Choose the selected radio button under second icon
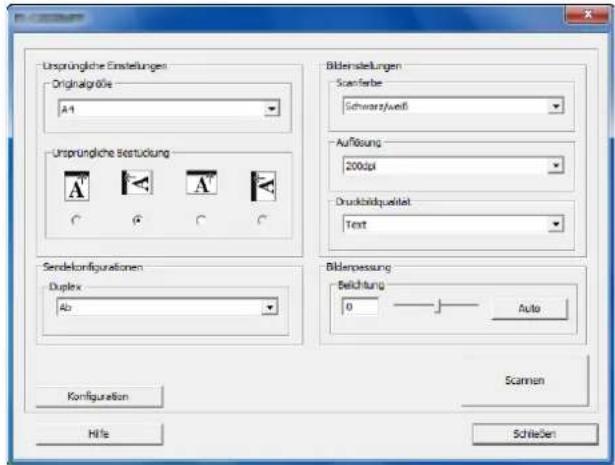The width and height of the screenshot is (615, 465). tap(137, 220)
